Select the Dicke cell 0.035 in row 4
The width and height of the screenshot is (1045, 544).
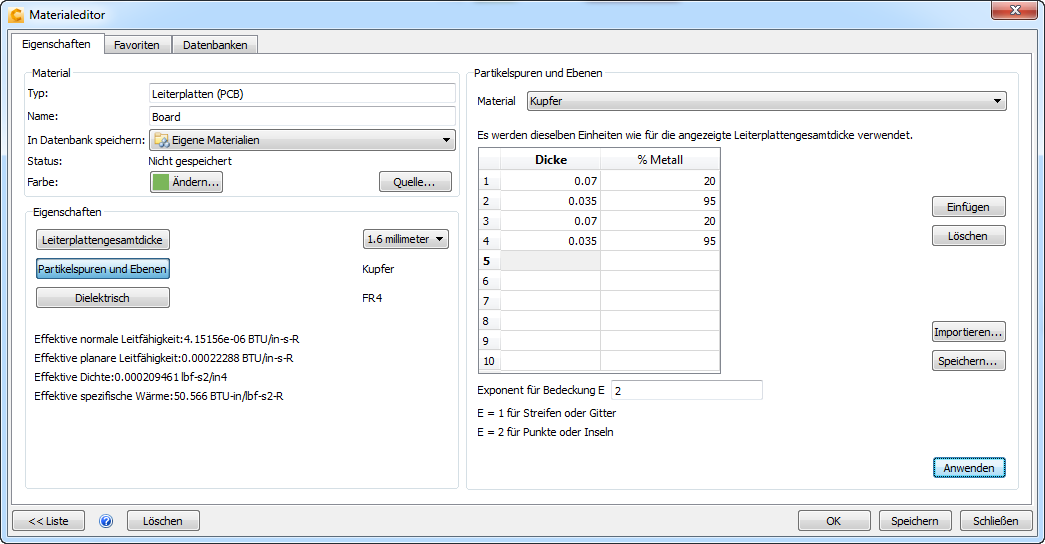(550, 241)
